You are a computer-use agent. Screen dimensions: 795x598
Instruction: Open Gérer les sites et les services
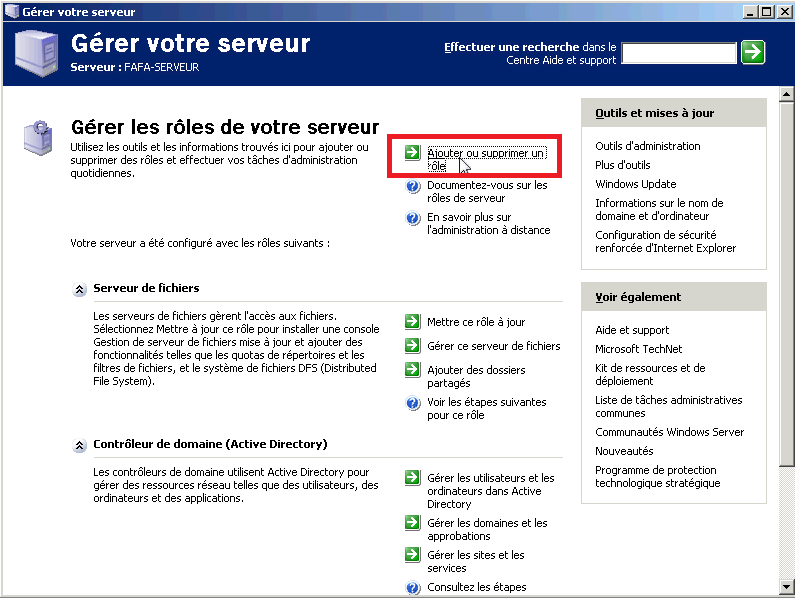pos(476,561)
